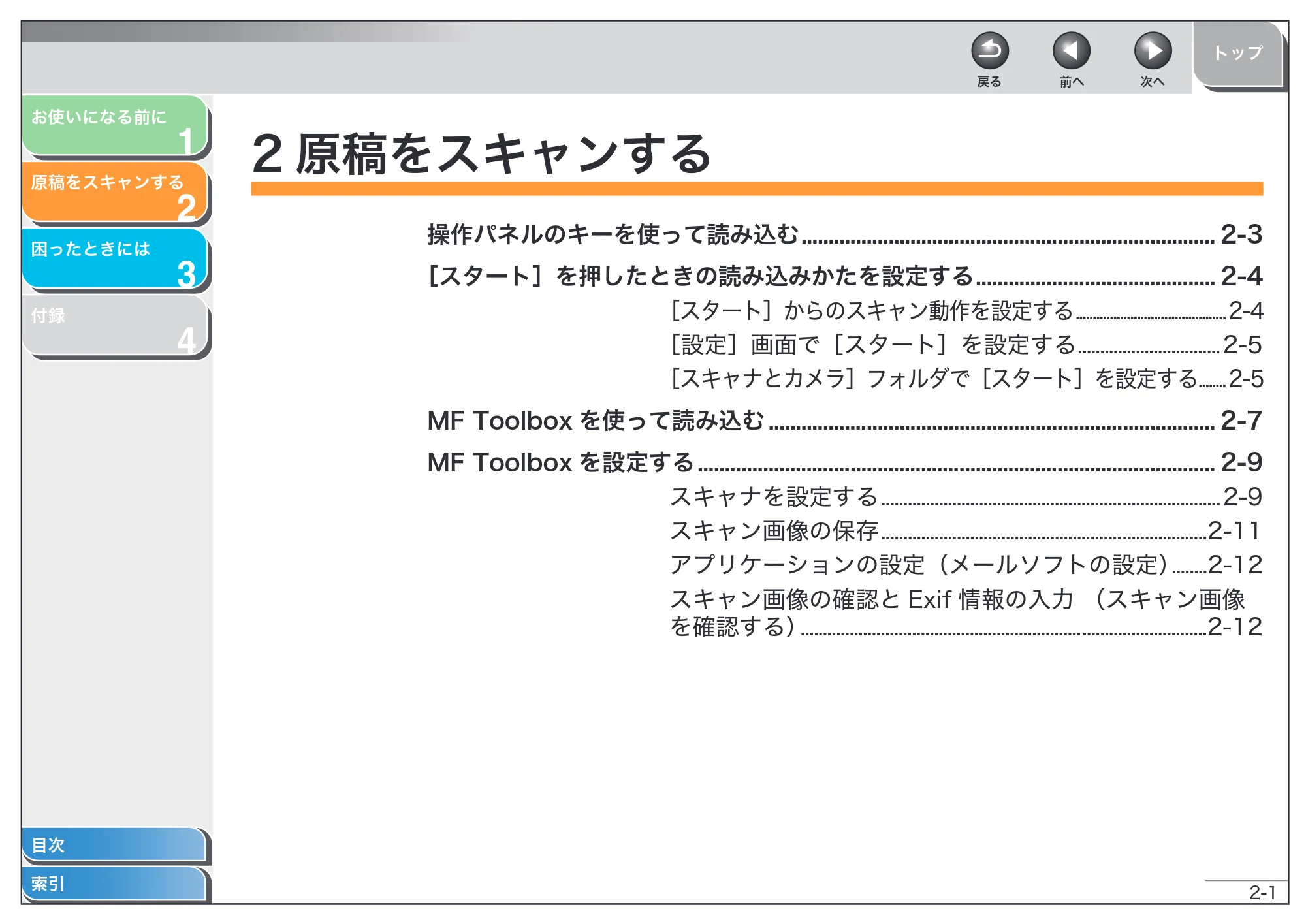Click the 前へ previous page arrow icon
This screenshot has height=924, width=1306.
[x=1072, y=51]
